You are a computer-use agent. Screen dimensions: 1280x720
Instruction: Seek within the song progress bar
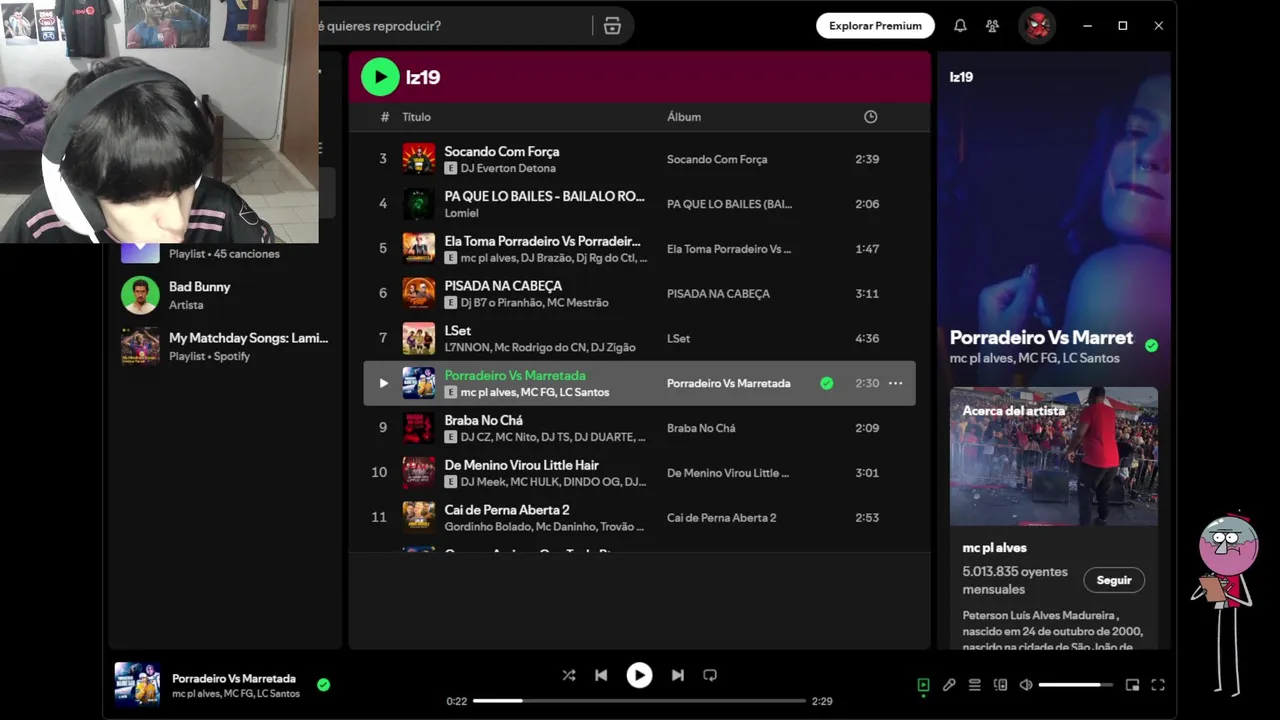(x=639, y=701)
